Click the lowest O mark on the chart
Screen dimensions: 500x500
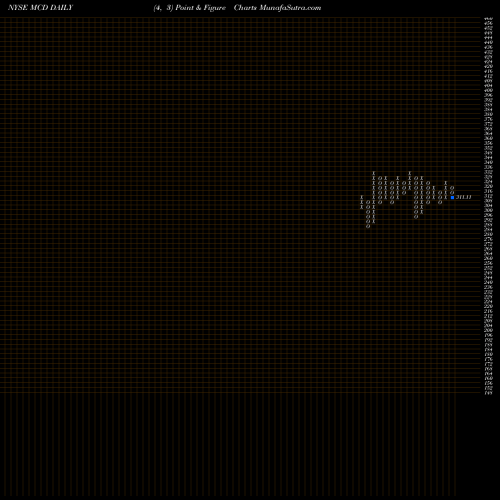368,226
